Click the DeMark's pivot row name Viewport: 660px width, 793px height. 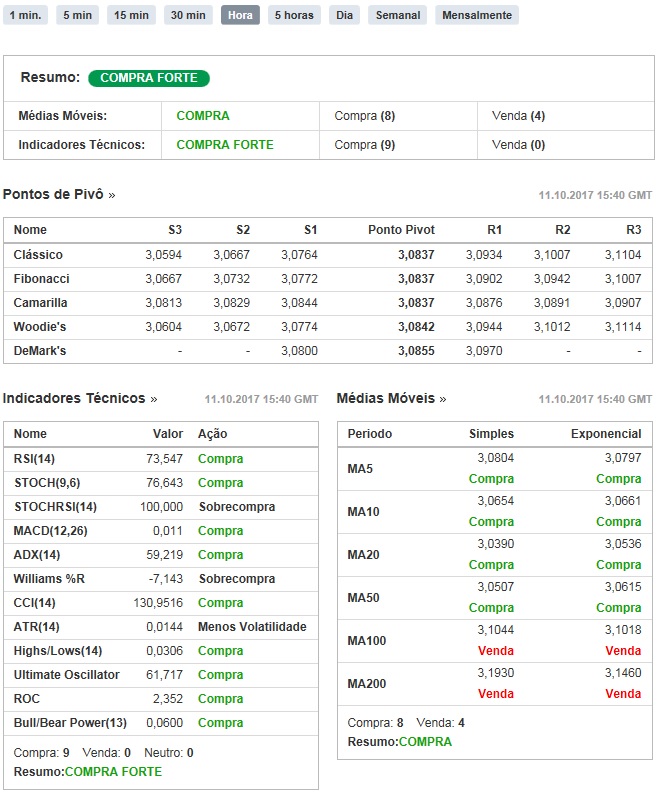[40, 350]
